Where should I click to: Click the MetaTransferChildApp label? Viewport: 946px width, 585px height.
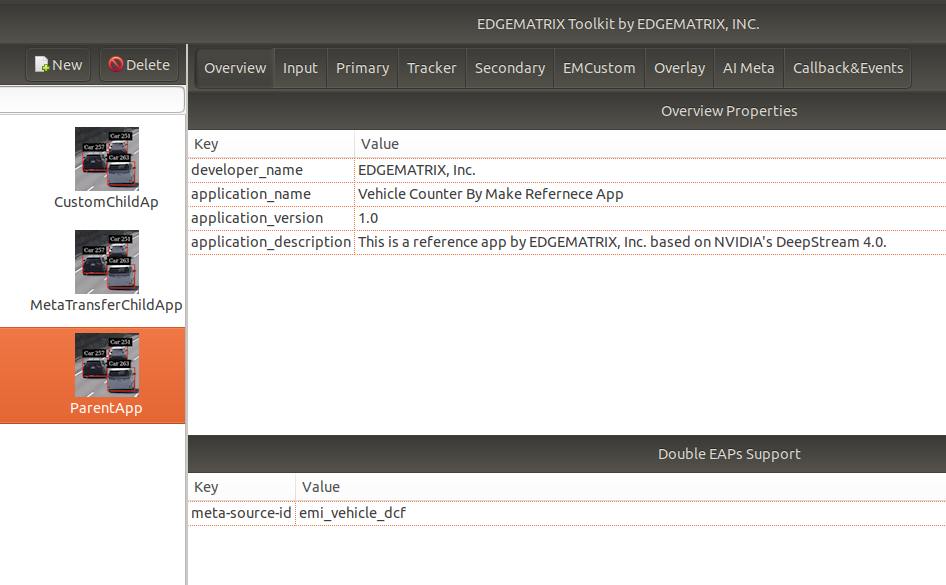[x=106, y=305]
